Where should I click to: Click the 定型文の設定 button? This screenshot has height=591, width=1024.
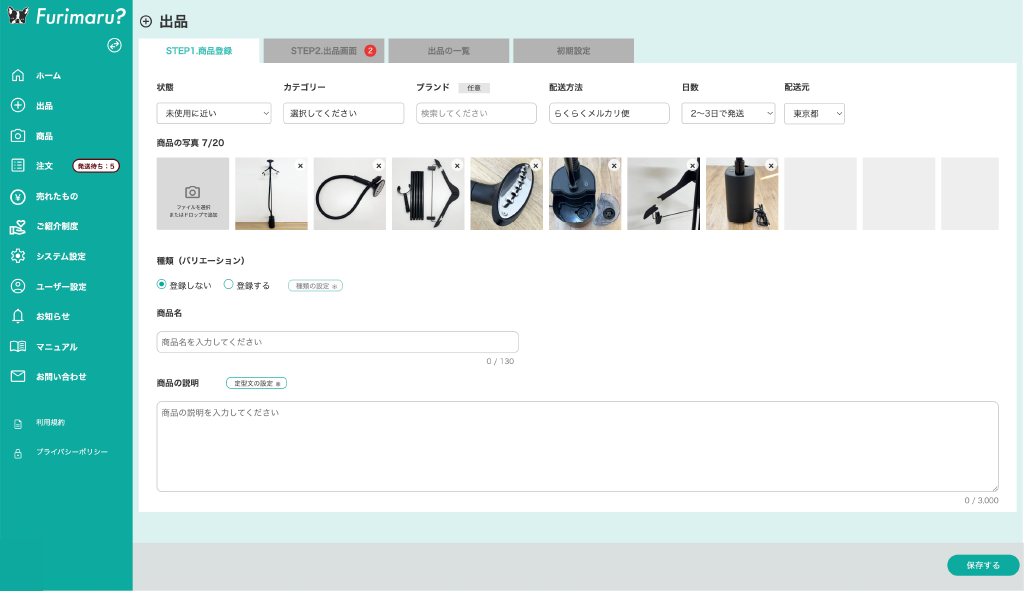[x=256, y=383]
